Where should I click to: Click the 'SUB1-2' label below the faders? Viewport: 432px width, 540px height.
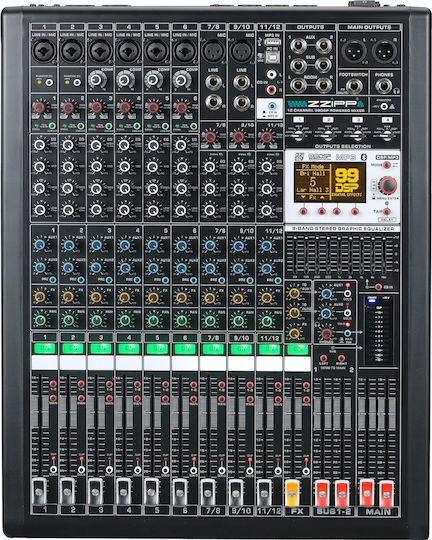tap(333, 511)
